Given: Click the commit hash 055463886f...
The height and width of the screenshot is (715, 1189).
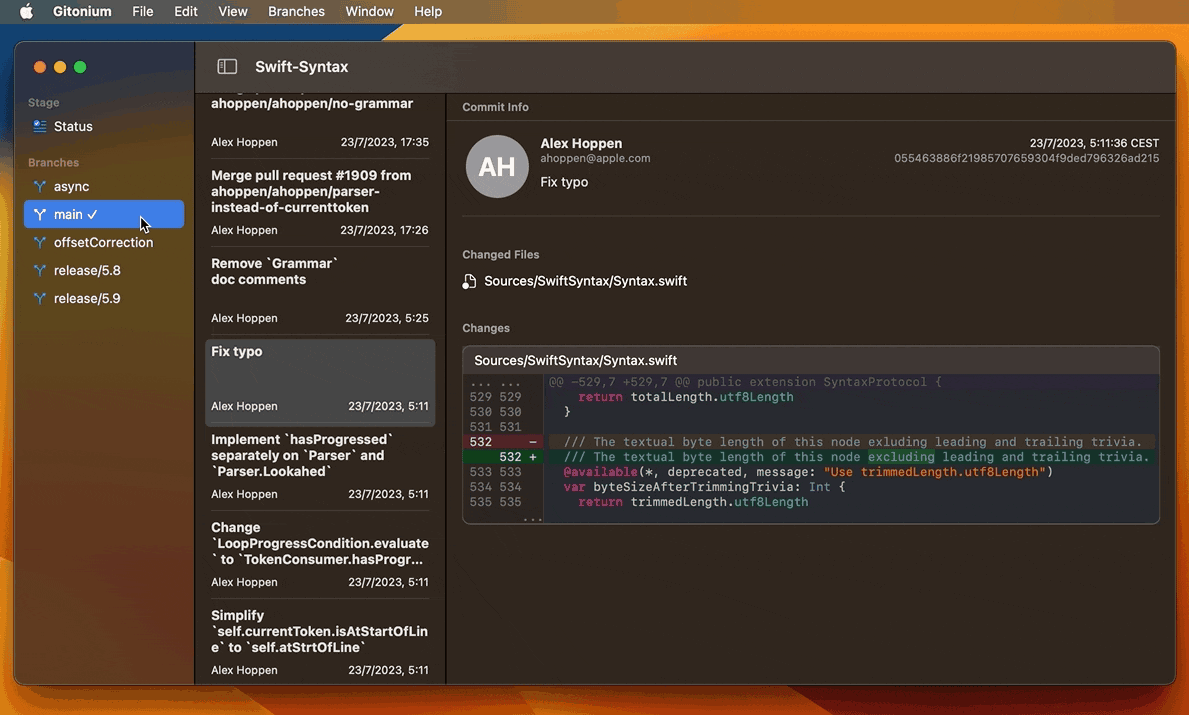Looking at the screenshot, I should [x=1026, y=158].
